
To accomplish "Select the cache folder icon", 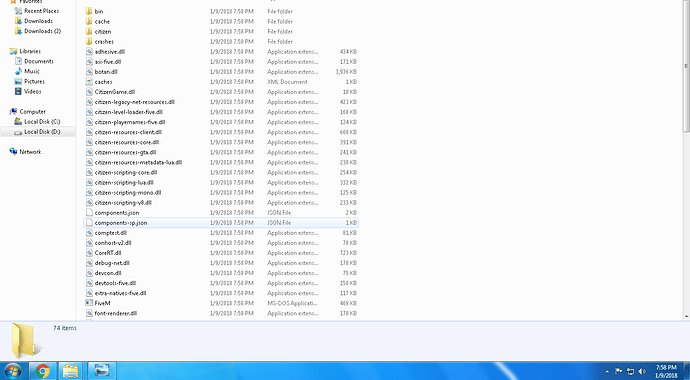I will click(x=89, y=22).
